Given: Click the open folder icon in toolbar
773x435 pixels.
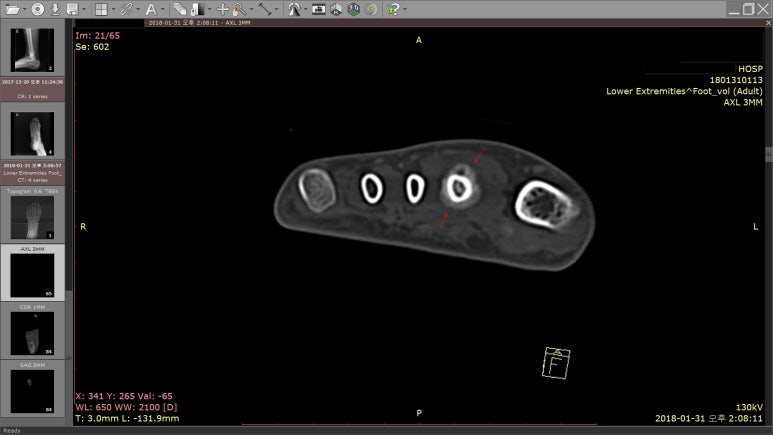Looking at the screenshot, I should (x=11, y=9).
